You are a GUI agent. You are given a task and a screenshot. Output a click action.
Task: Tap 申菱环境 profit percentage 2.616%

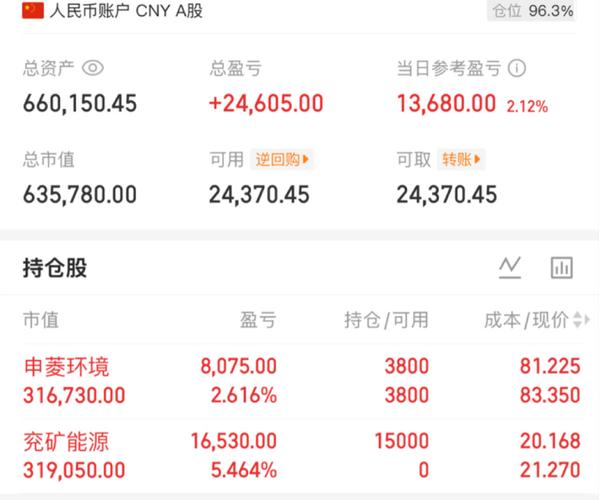pyautogui.click(x=244, y=395)
